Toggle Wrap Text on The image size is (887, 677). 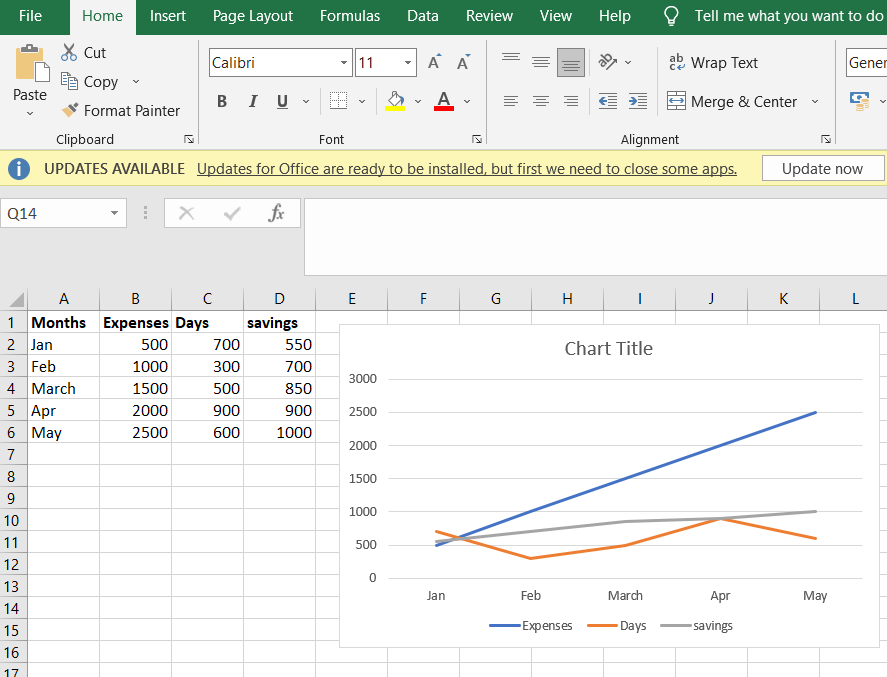tap(713, 62)
